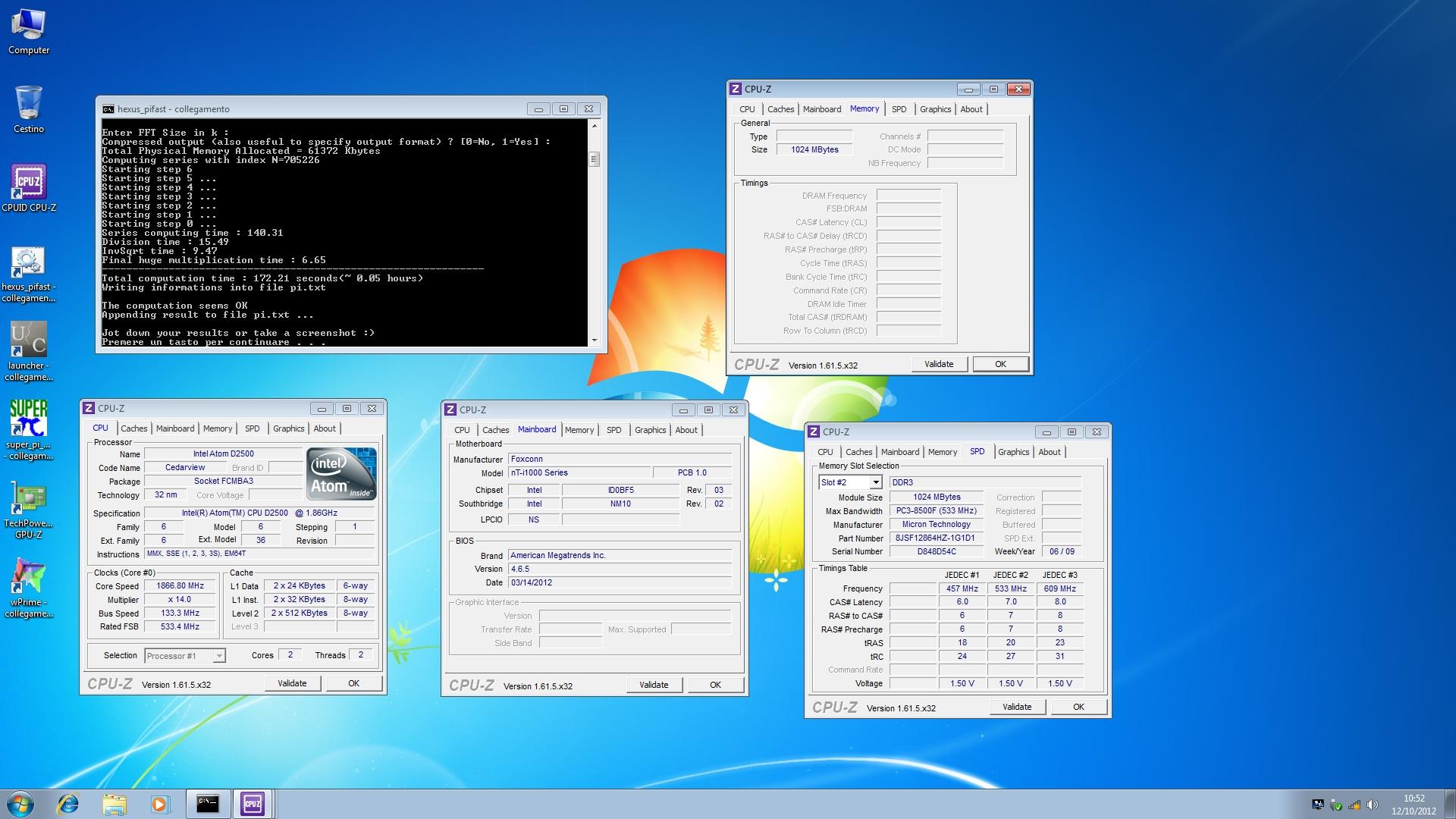Select the command prompt taskbar button
Viewport: 1456px width, 819px height.
207,804
